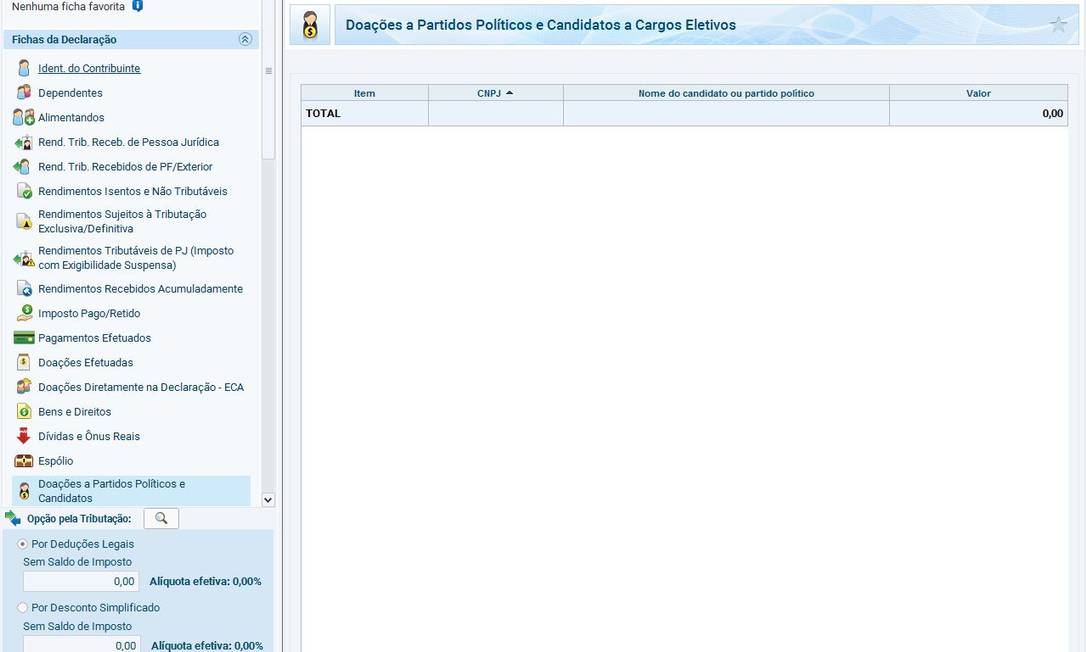This screenshot has height=652, width=1086.
Task: Sort the table by CNPJ column
Action: (x=495, y=93)
